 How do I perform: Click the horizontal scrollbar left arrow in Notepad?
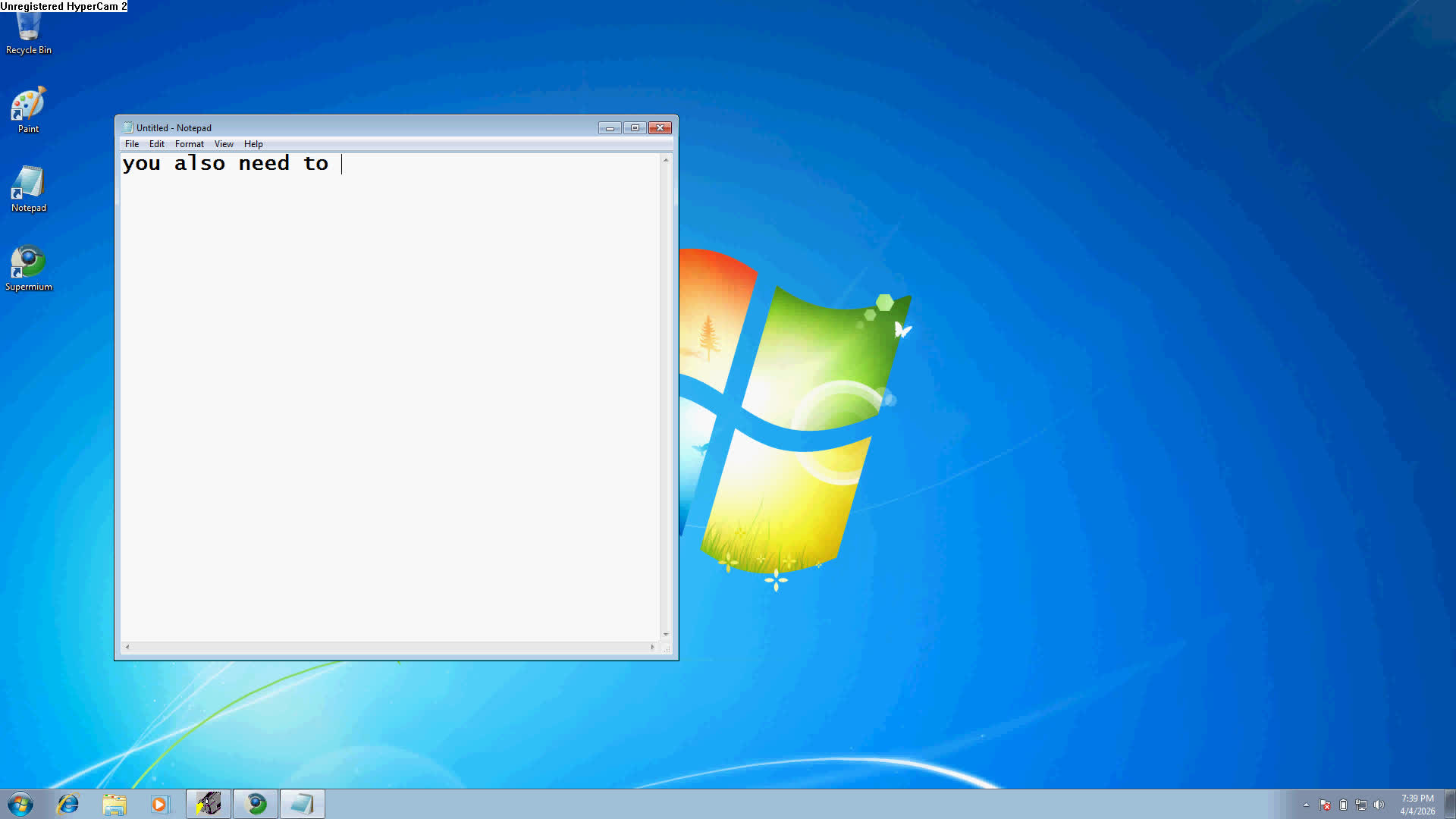pyautogui.click(x=127, y=647)
